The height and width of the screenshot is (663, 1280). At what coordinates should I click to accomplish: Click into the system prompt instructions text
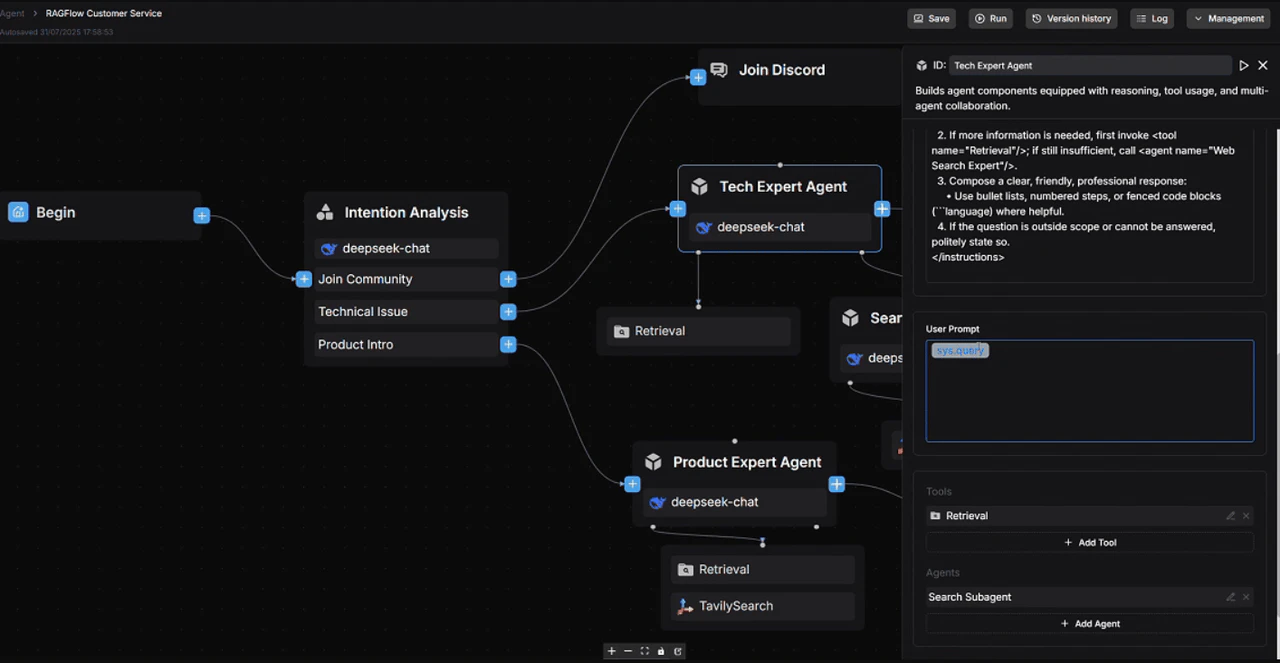click(1090, 204)
